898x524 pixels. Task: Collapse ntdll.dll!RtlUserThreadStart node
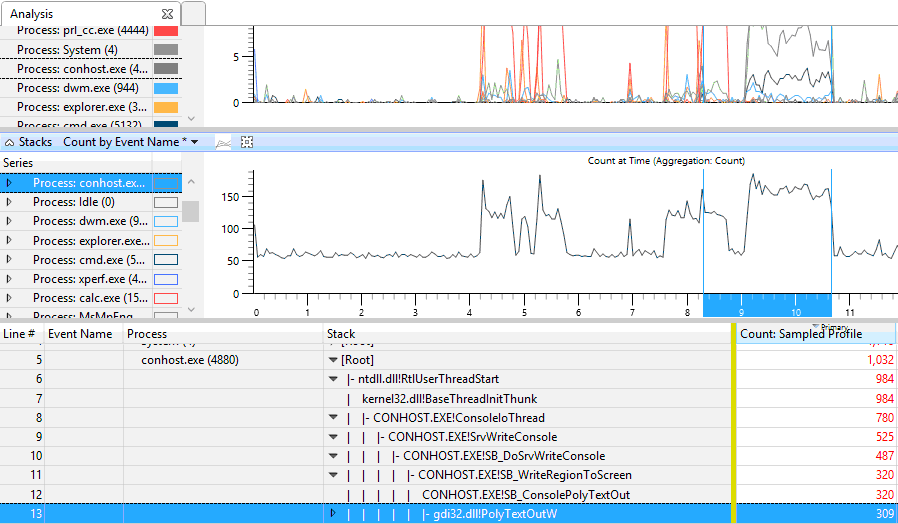pos(333,379)
